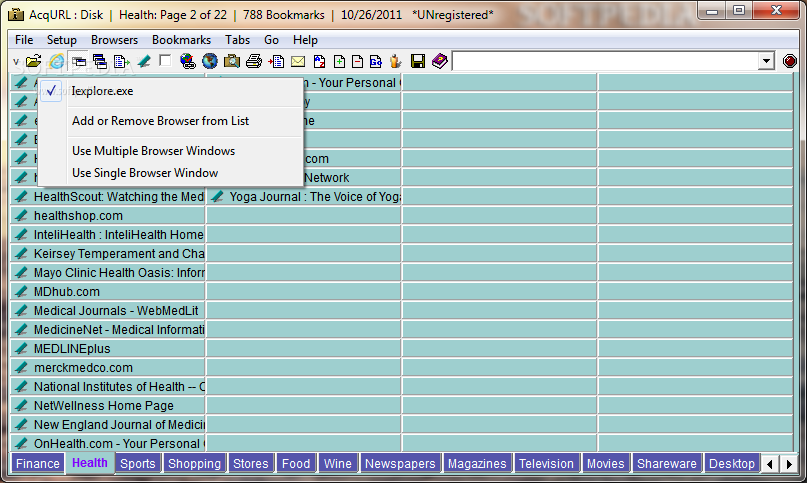
Task: Click the orange figure icon in toolbar
Action: pyautogui.click(x=395, y=61)
